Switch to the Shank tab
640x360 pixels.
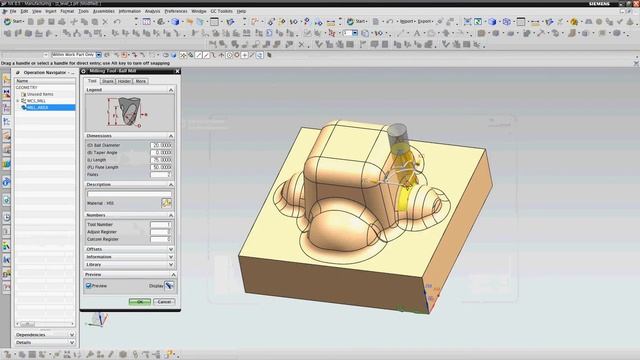pyautogui.click(x=107, y=81)
